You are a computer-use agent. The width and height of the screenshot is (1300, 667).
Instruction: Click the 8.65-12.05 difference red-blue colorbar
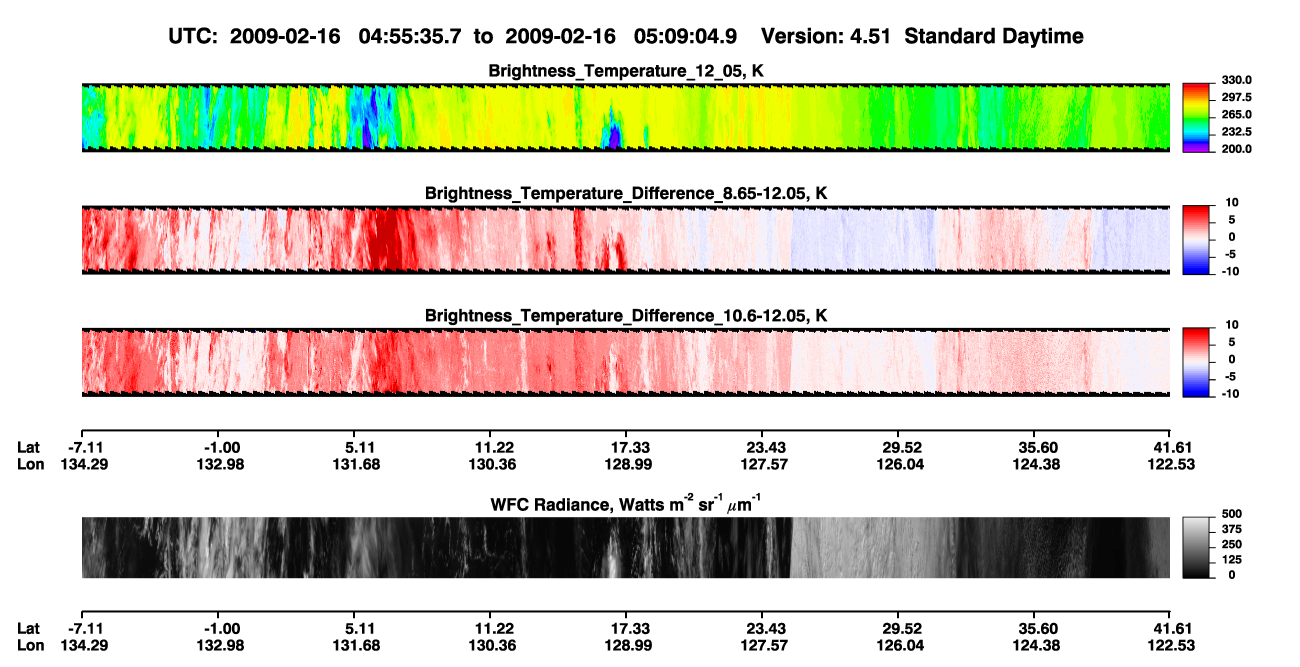1197,238
